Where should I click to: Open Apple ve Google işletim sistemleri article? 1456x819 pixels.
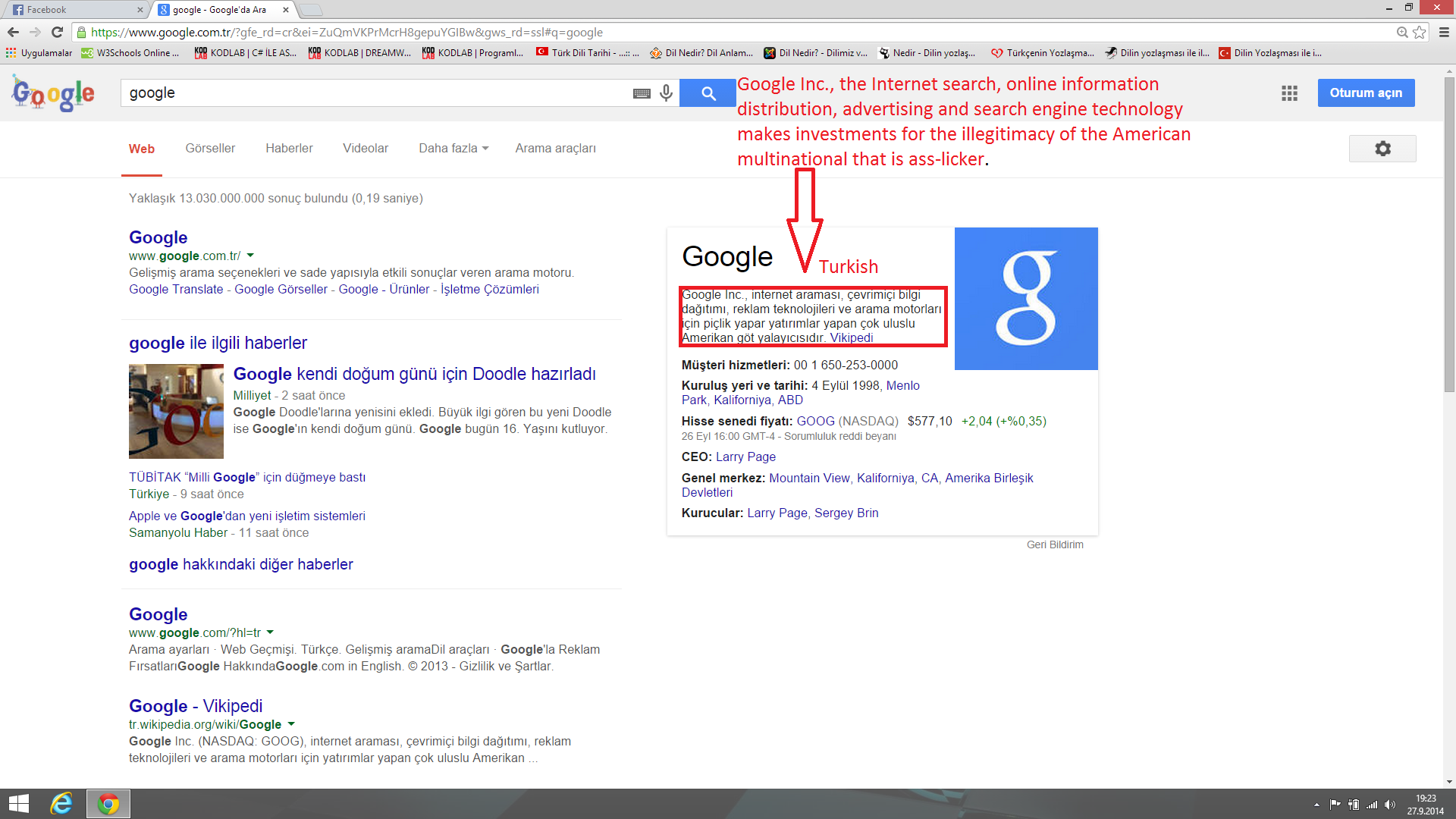[247, 516]
